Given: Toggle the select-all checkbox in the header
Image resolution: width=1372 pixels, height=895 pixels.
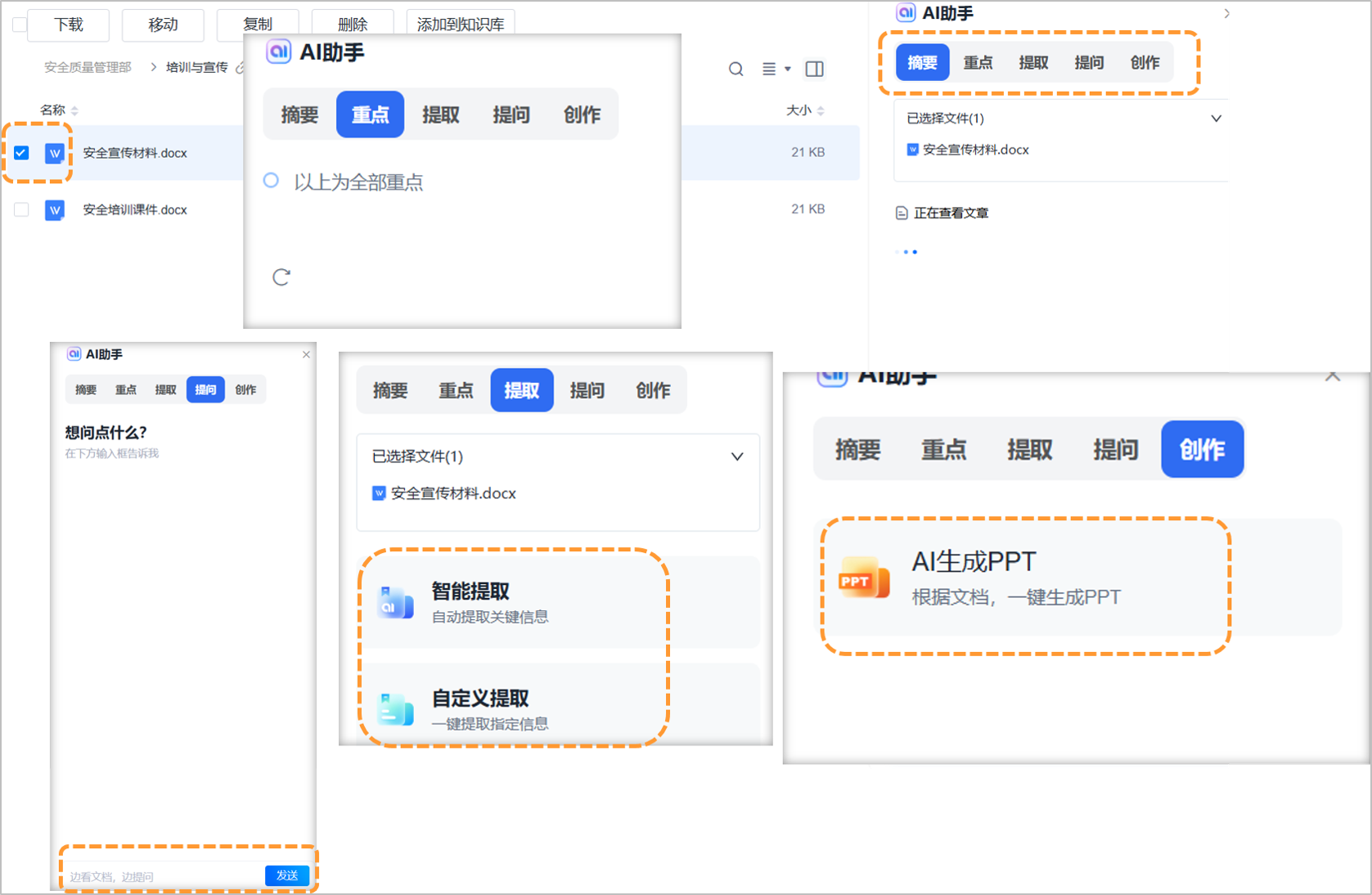Looking at the screenshot, I should [x=18, y=25].
